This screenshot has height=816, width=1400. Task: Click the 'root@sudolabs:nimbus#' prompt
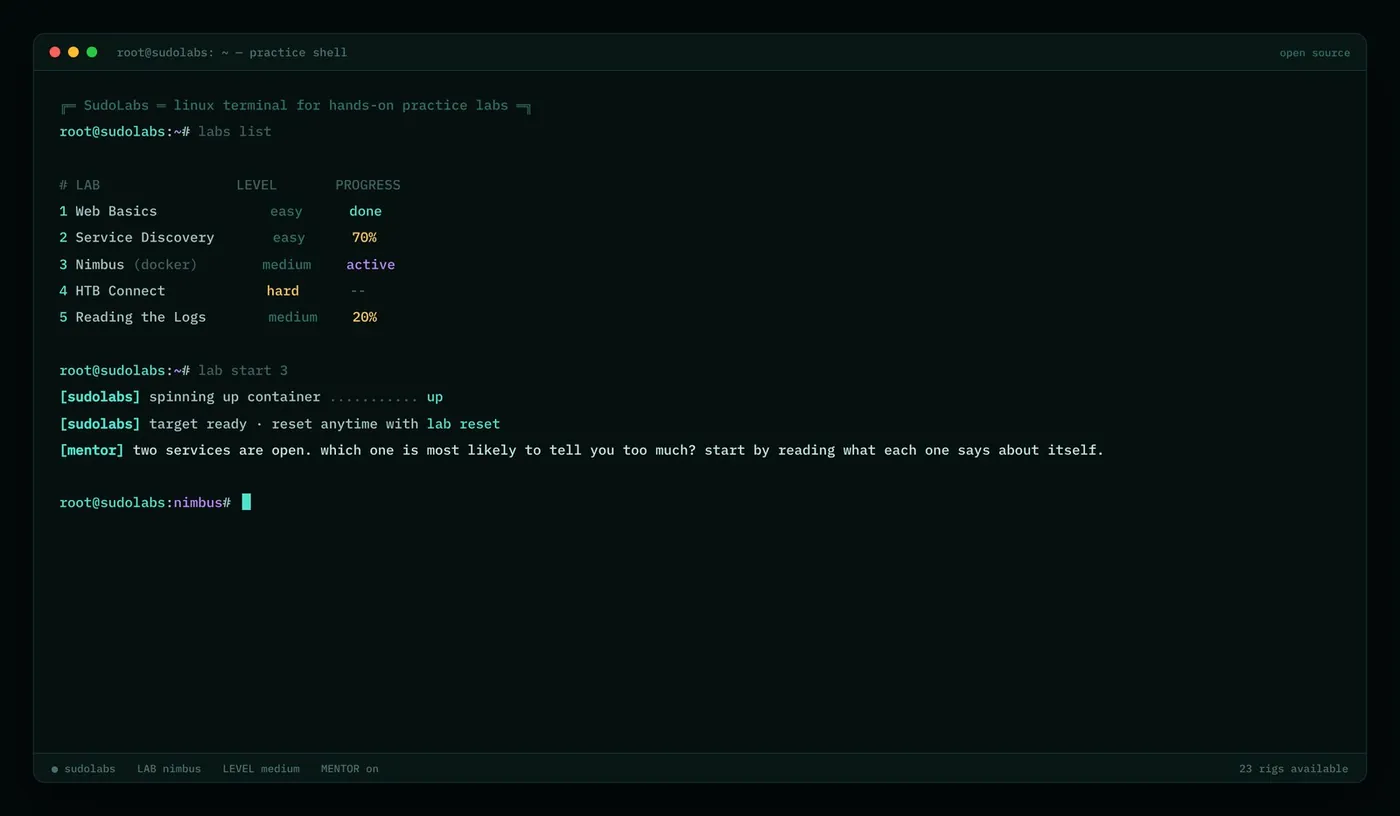click(146, 502)
